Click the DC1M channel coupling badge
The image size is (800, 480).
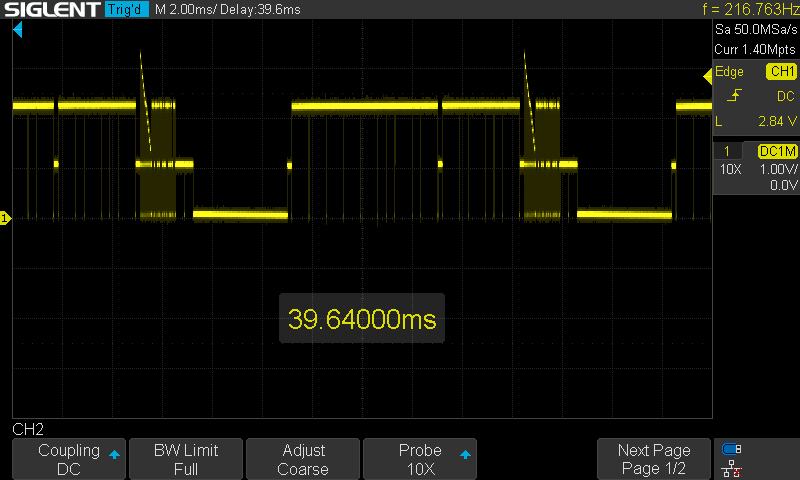click(778, 151)
